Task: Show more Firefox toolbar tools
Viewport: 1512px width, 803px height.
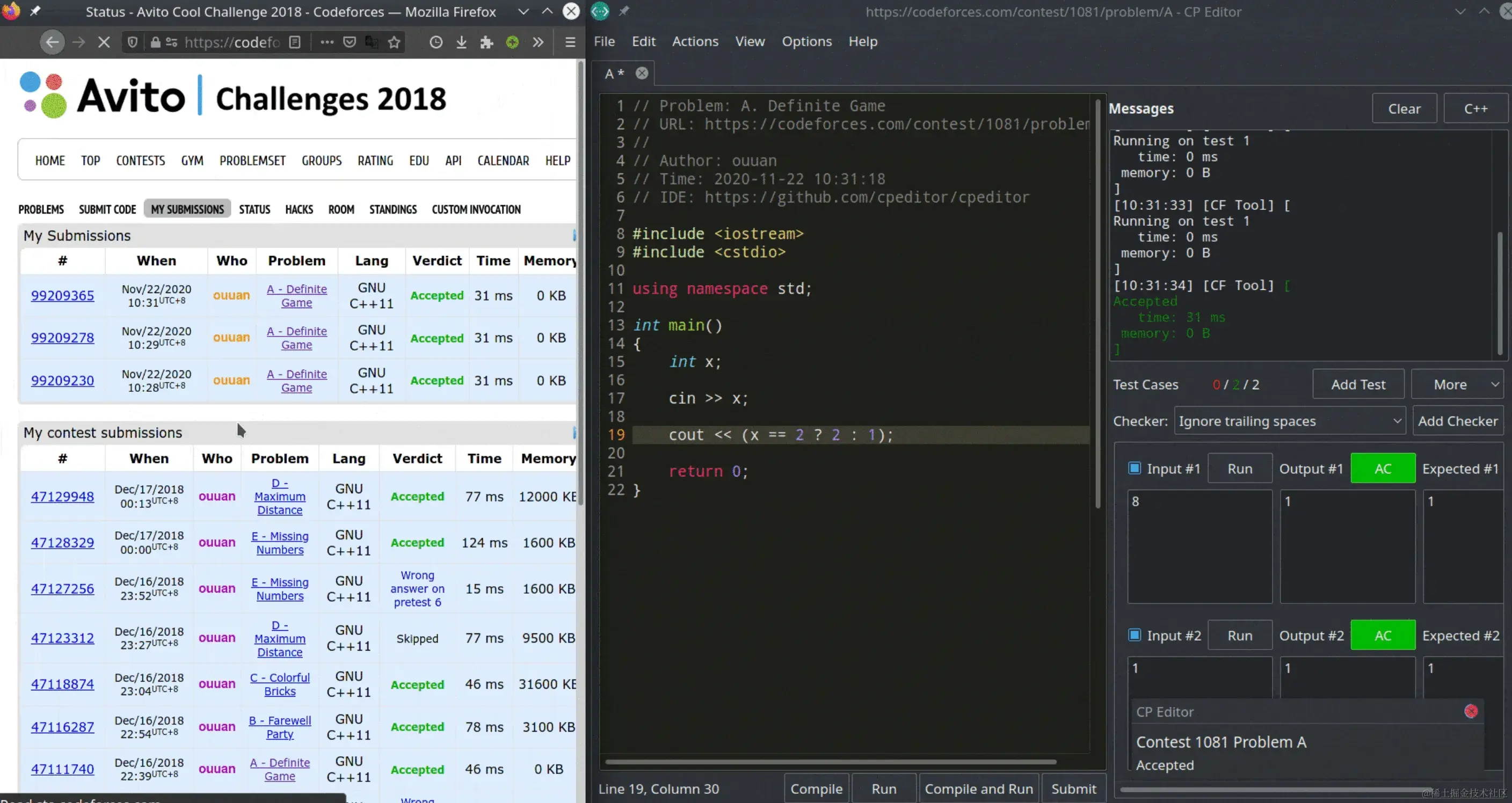Action: pos(537,42)
